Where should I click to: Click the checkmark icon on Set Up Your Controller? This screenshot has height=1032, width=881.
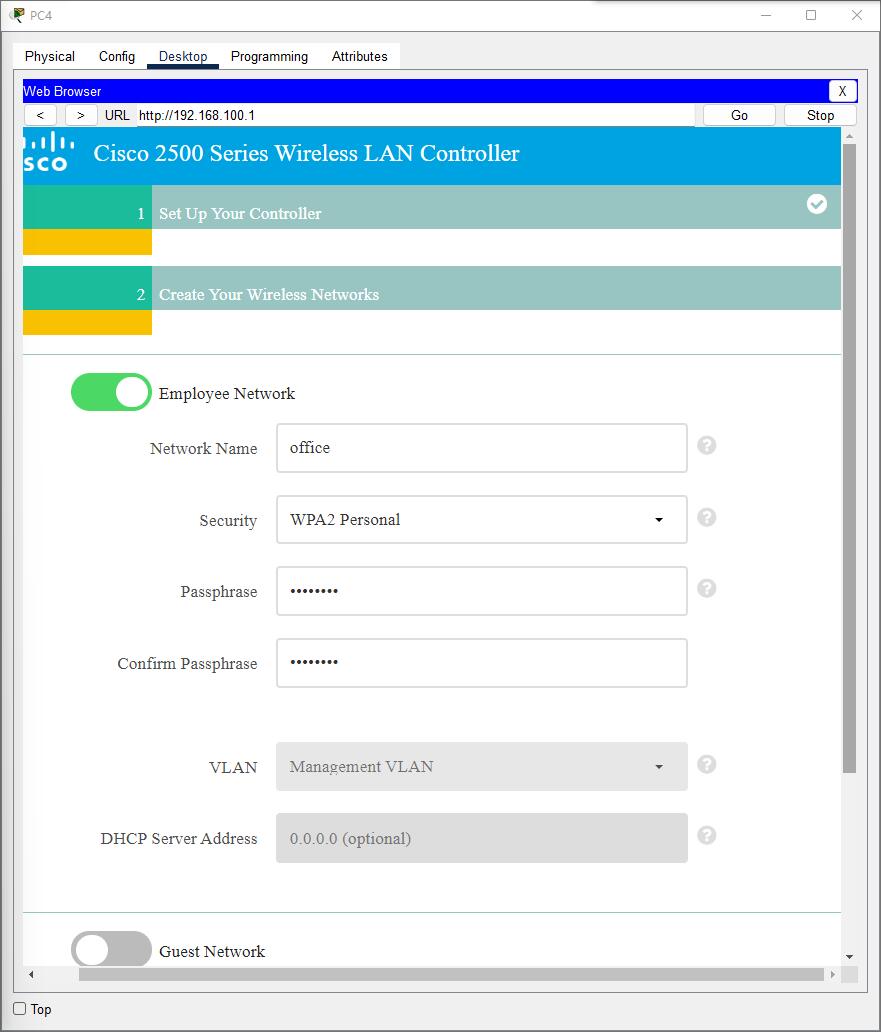click(x=817, y=204)
